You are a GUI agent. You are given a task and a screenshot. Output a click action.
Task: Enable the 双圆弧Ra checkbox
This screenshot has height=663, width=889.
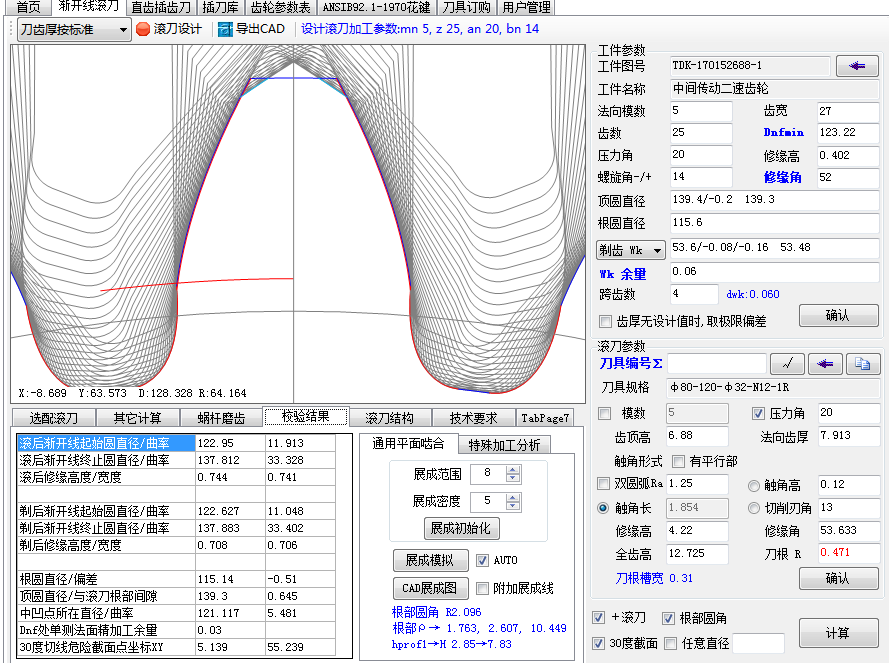pyautogui.click(x=604, y=483)
